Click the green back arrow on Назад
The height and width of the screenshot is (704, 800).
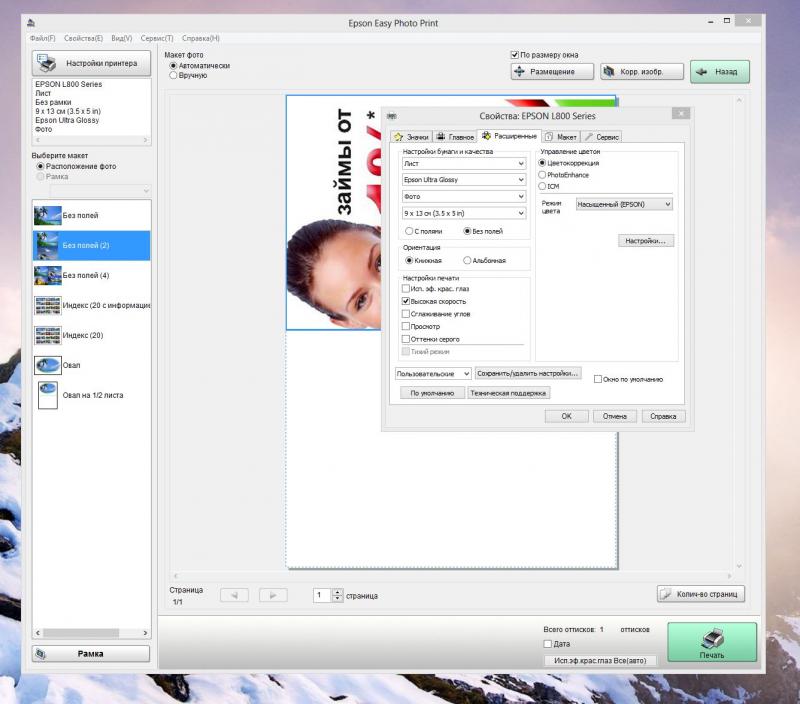[x=702, y=72]
